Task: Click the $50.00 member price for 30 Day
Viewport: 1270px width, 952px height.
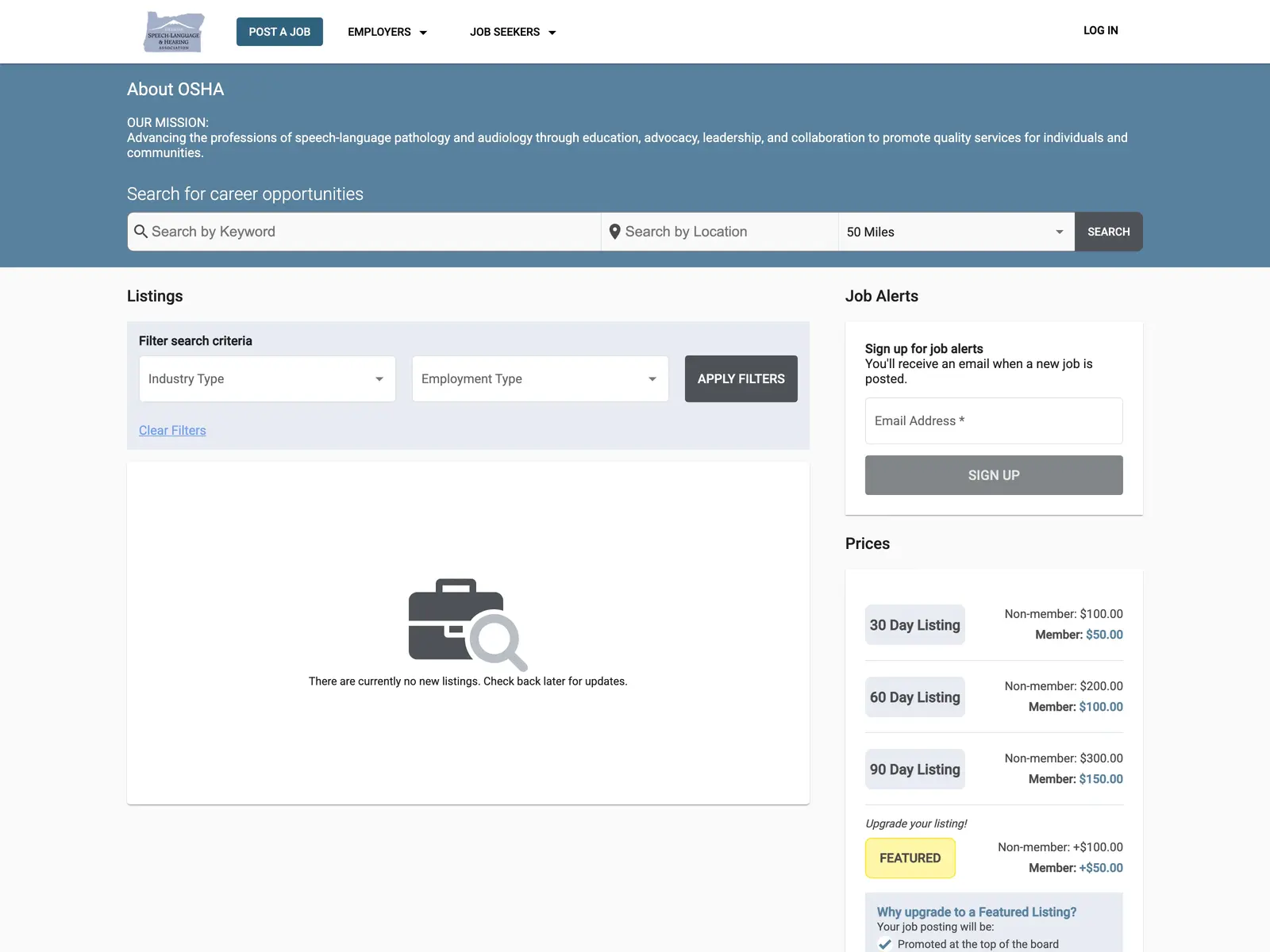Action: coord(1104,635)
